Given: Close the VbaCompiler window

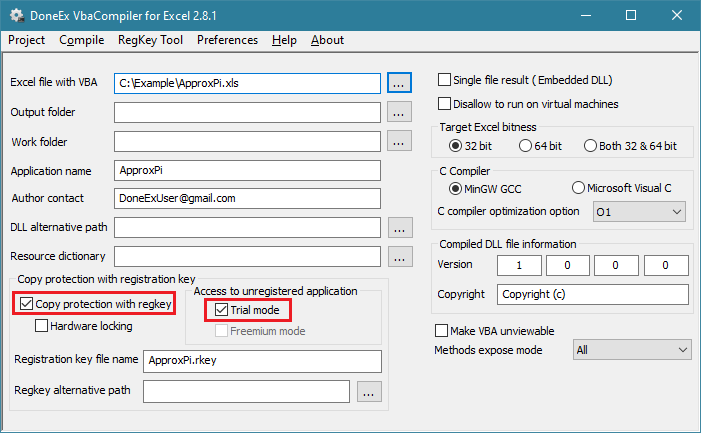Looking at the screenshot, I should tap(677, 16).
